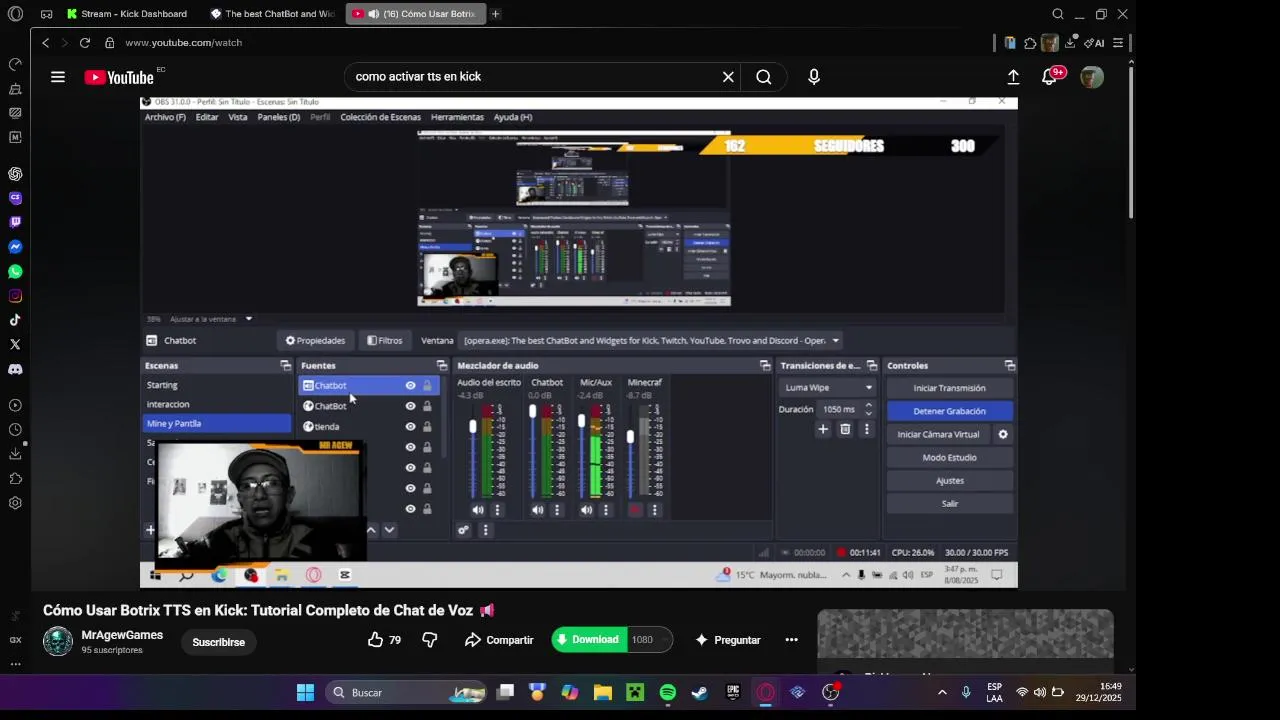Adjust the Mic/Aux volume fader
This screenshot has width=1280, height=720.
(x=581, y=422)
